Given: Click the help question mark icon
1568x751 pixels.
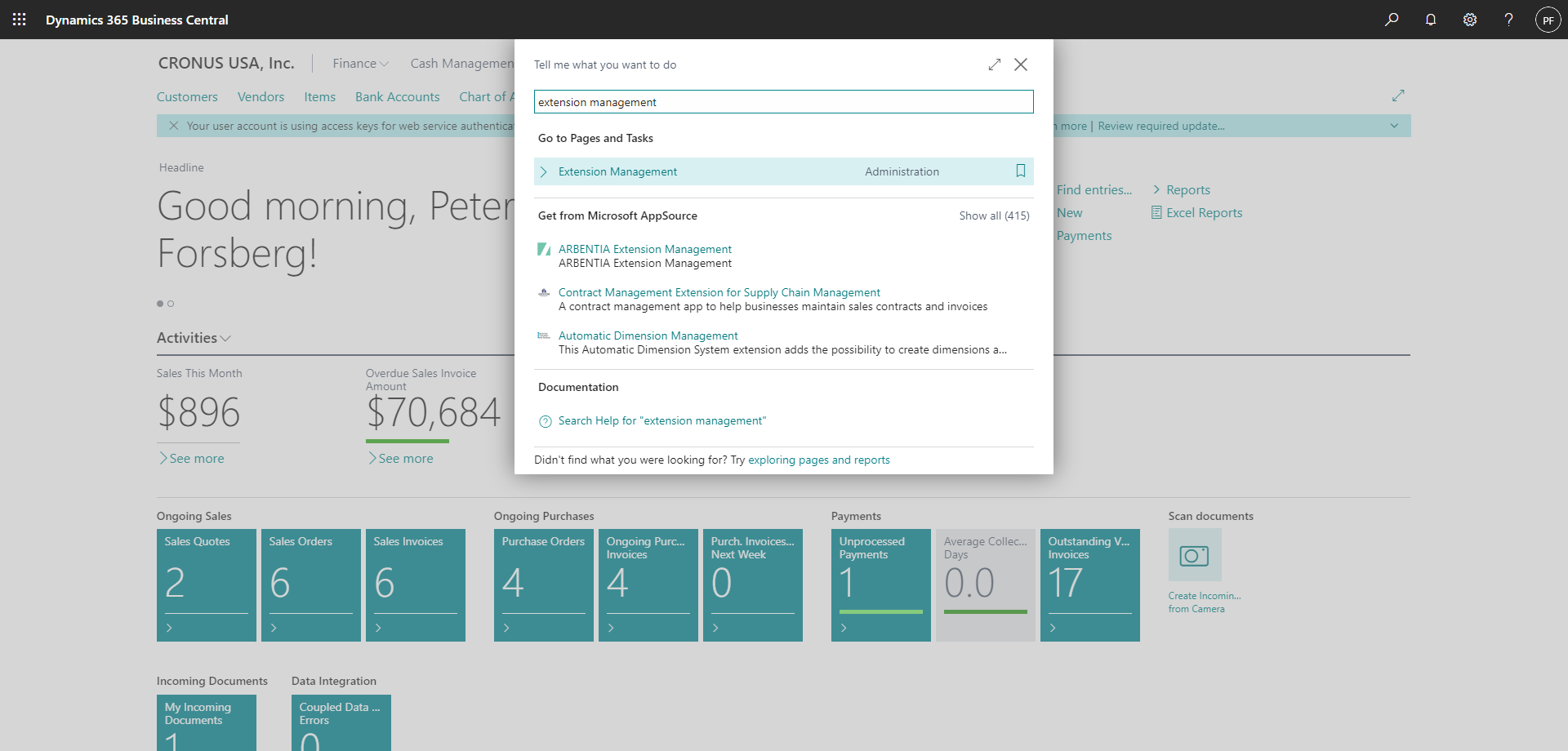Looking at the screenshot, I should pyautogui.click(x=1508, y=20).
